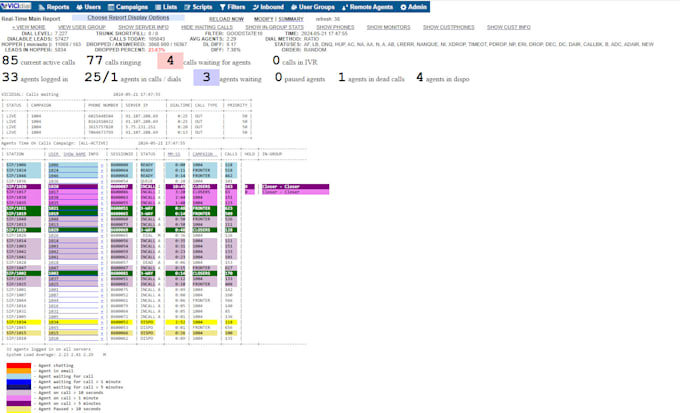
Task: Open the Filters section
Action: [232, 7]
